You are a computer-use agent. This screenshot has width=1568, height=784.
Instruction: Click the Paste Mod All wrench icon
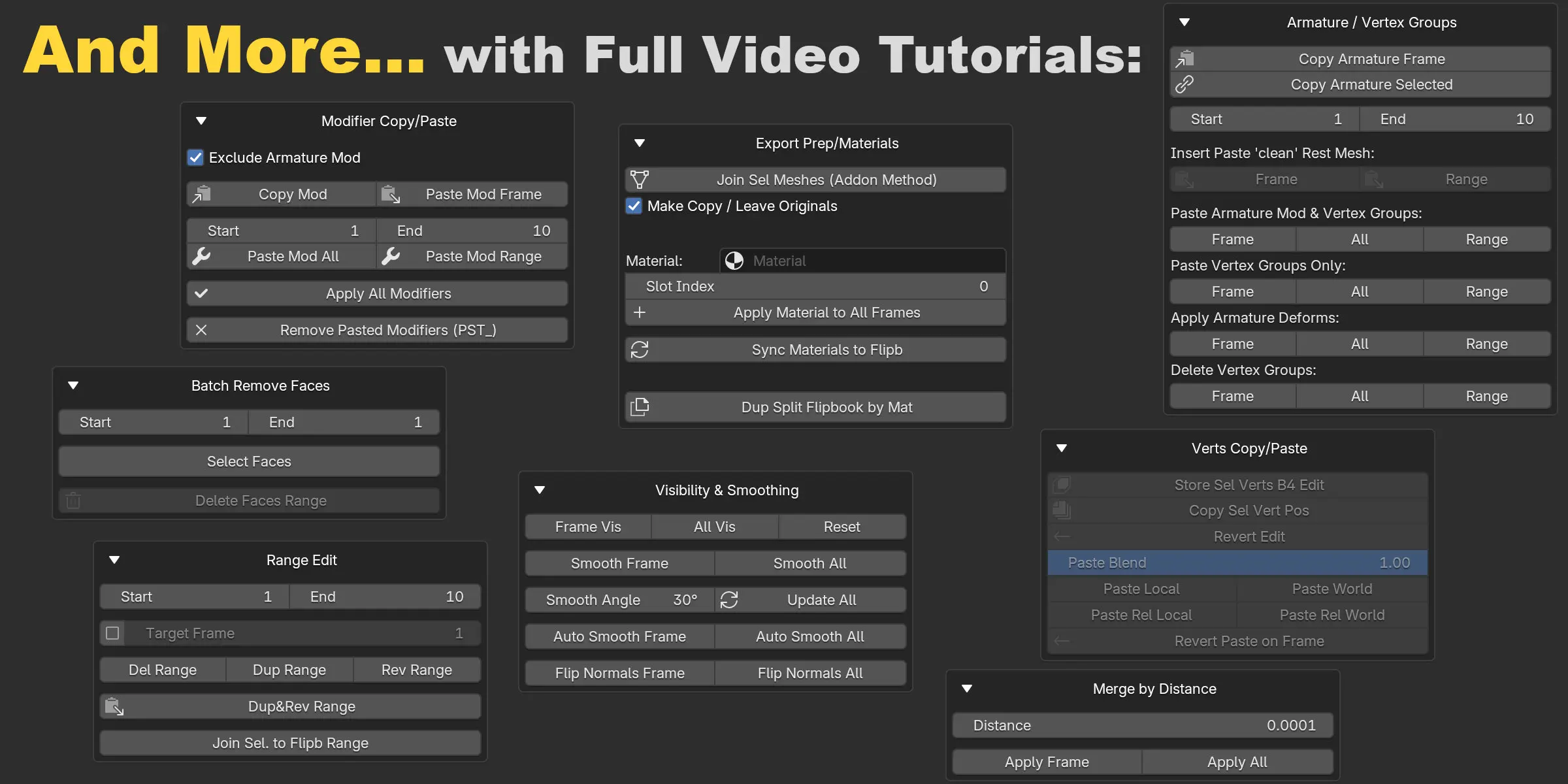coord(201,256)
